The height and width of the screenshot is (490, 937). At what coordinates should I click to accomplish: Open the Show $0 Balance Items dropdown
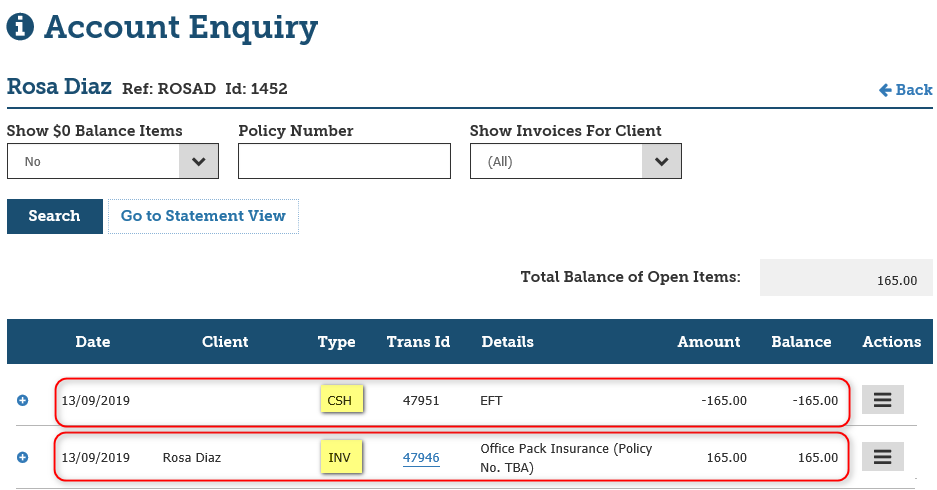point(112,161)
